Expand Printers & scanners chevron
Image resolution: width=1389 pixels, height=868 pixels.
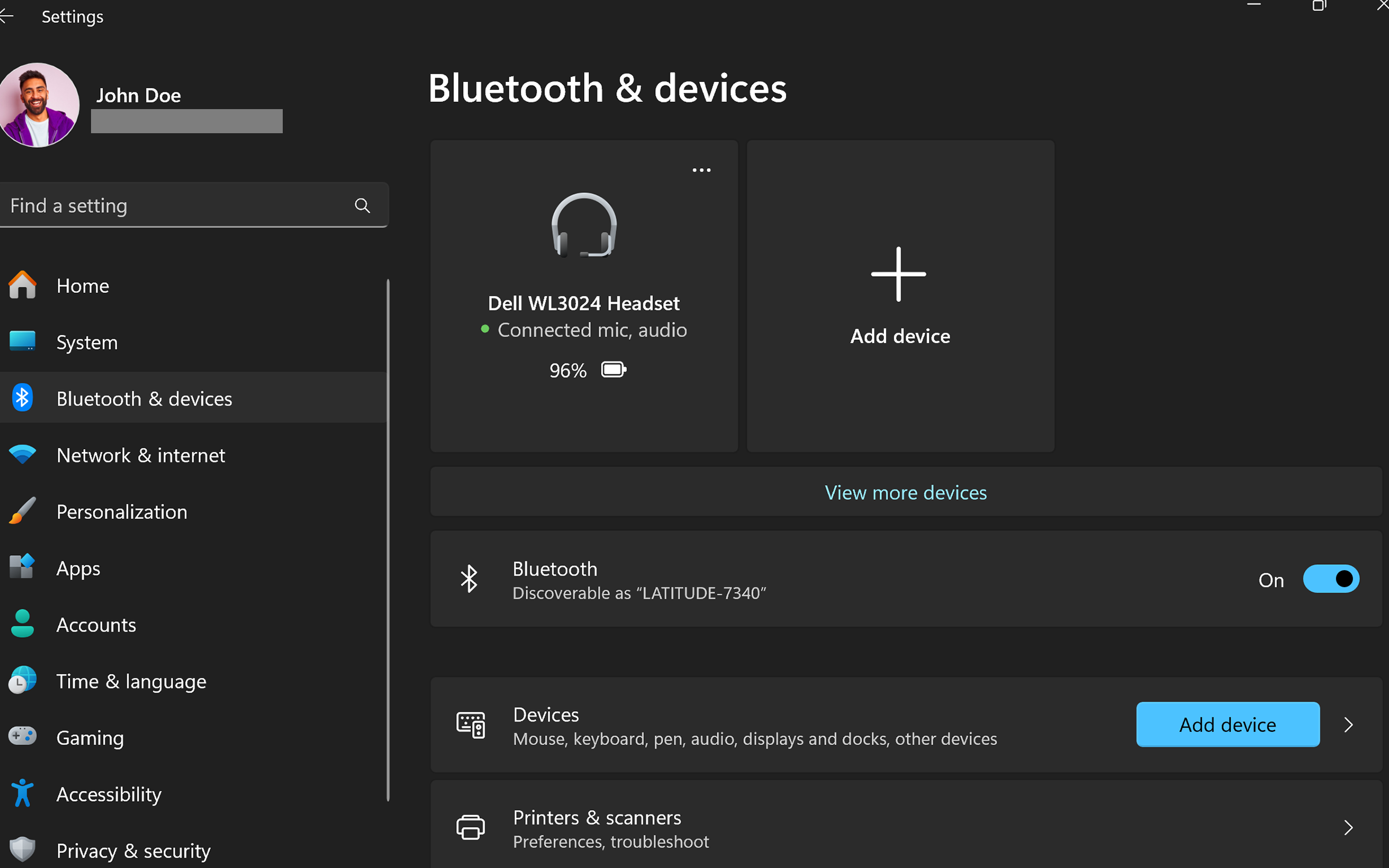click(x=1349, y=828)
